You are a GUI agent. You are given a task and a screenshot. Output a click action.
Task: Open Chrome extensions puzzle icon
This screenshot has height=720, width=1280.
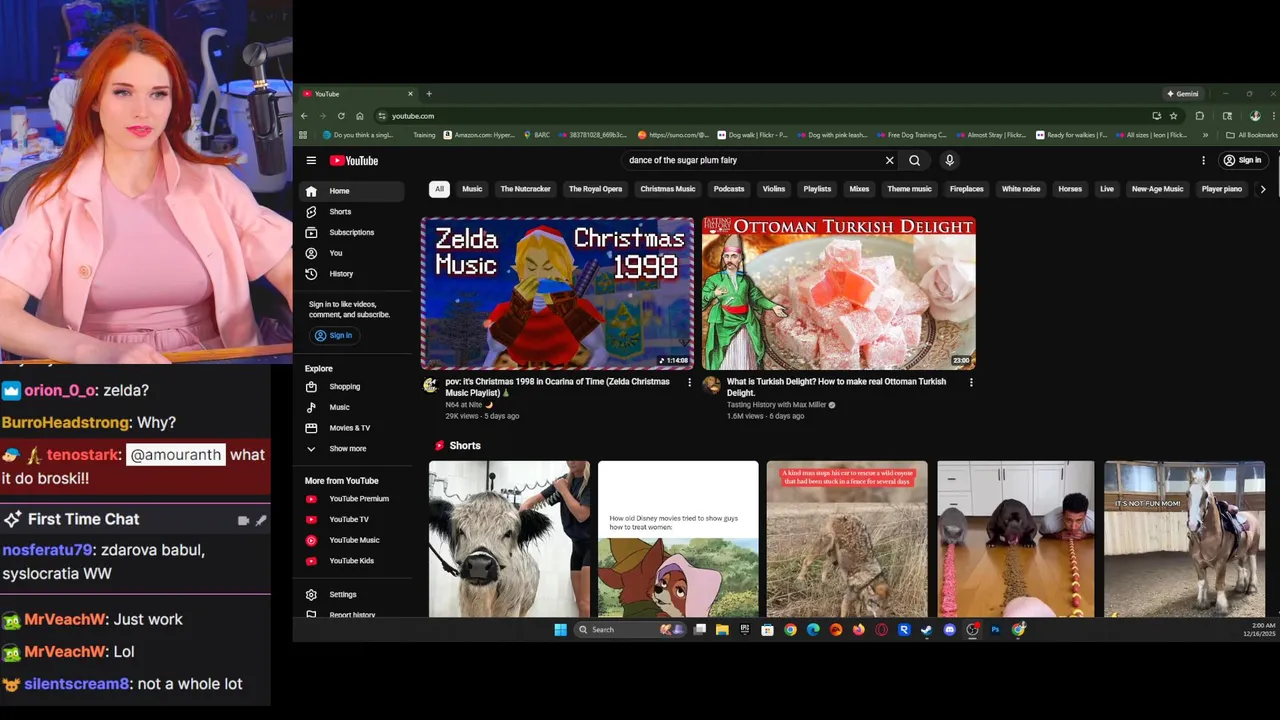pyautogui.click(x=1200, y=116)
